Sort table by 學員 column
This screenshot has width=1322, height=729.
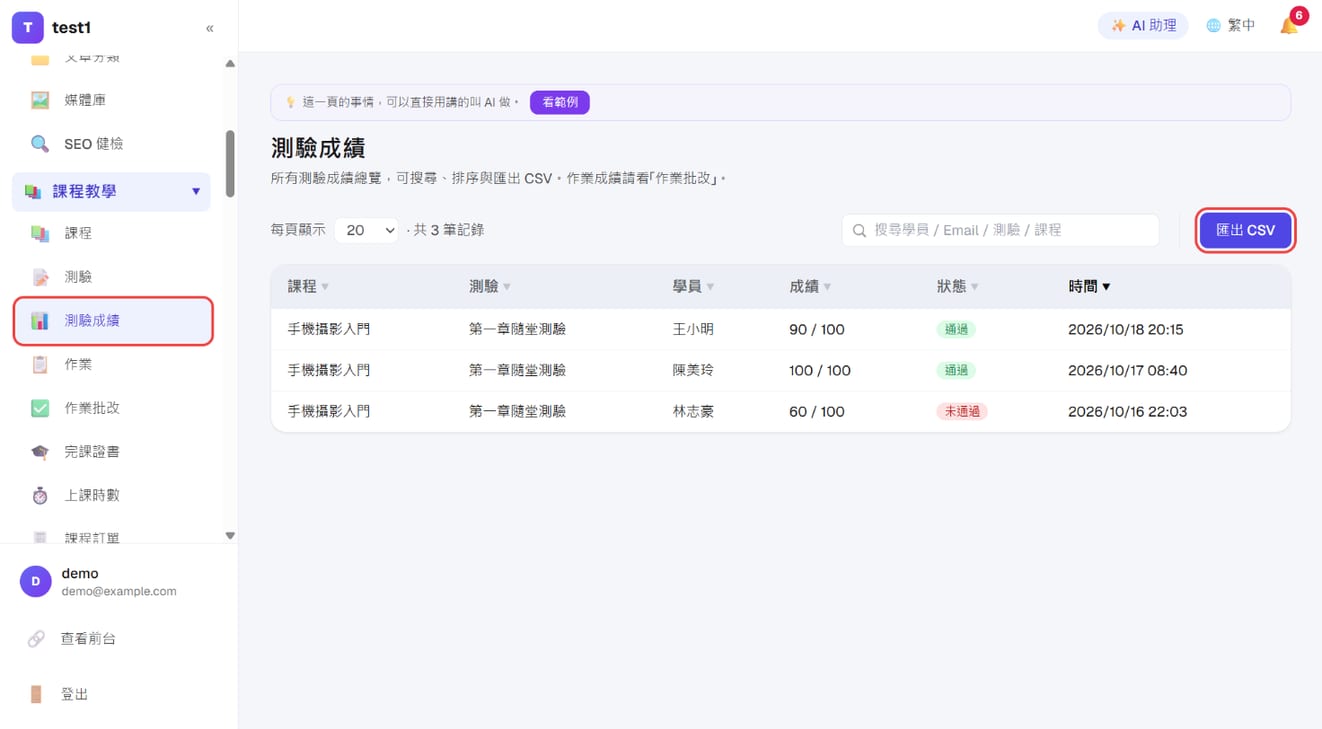coord(693,287)
